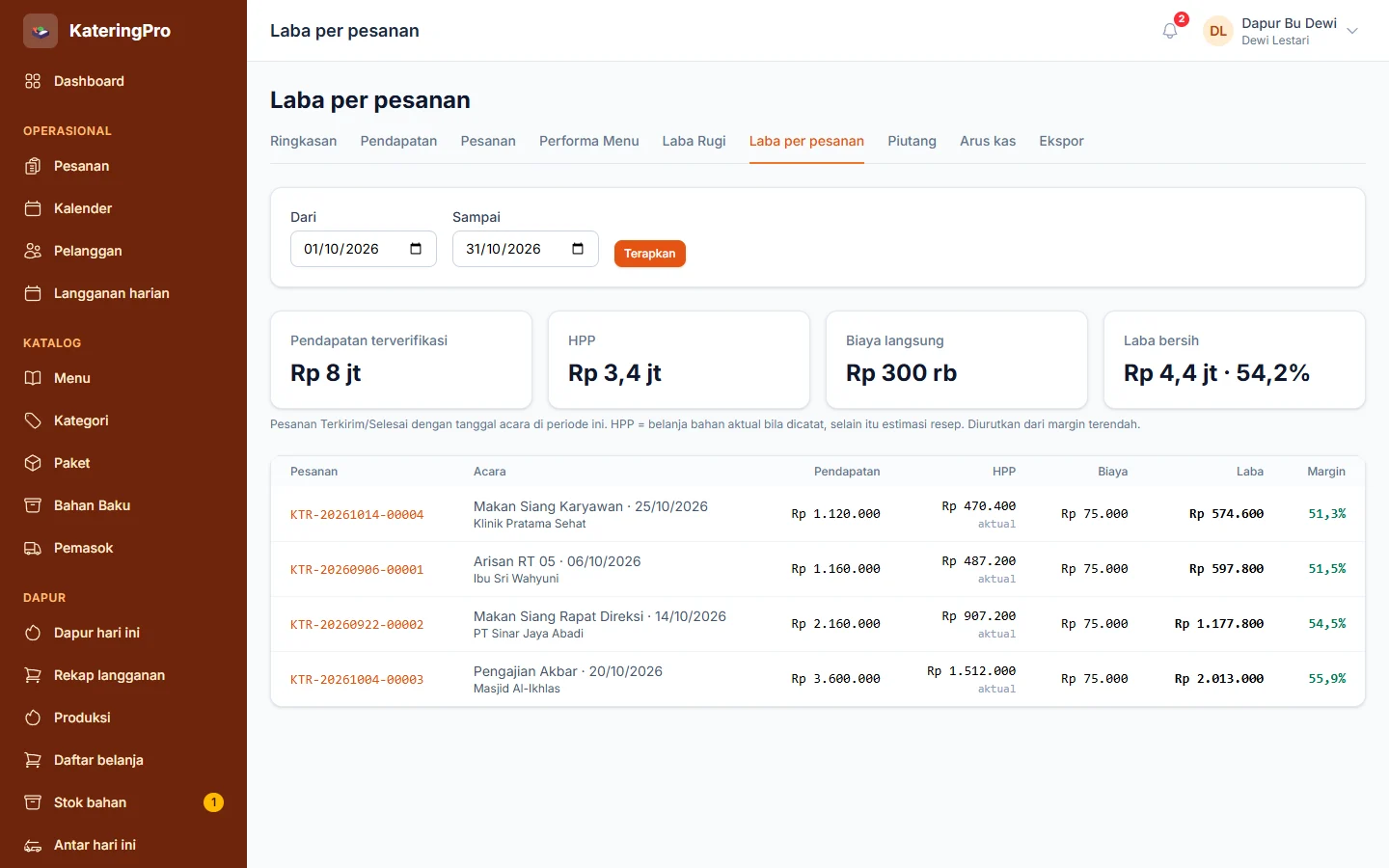Click the Terapkan button

tap(650, 254)
